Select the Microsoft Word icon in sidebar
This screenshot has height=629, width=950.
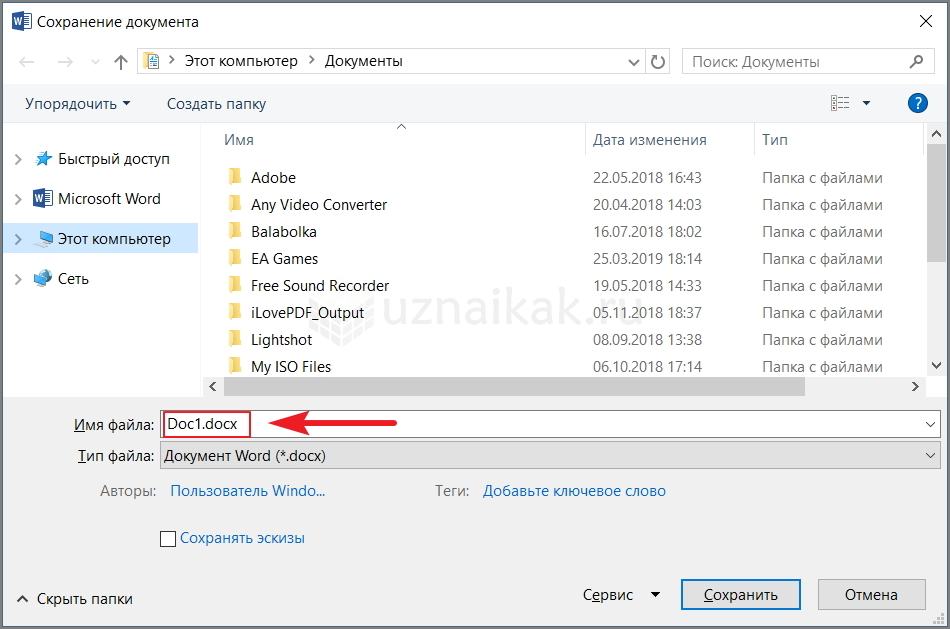43,198
